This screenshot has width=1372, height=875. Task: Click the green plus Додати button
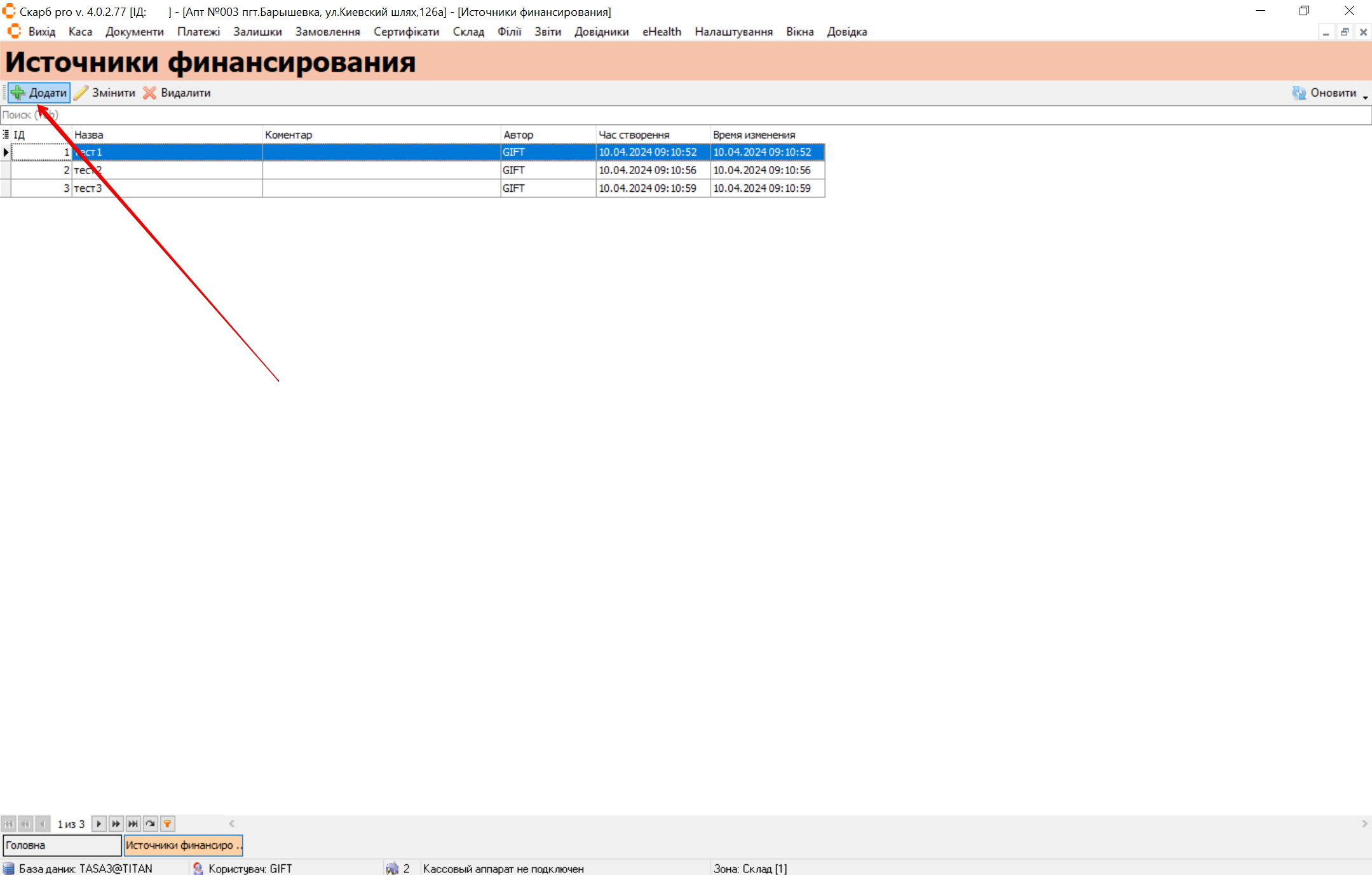coord(39,93)
